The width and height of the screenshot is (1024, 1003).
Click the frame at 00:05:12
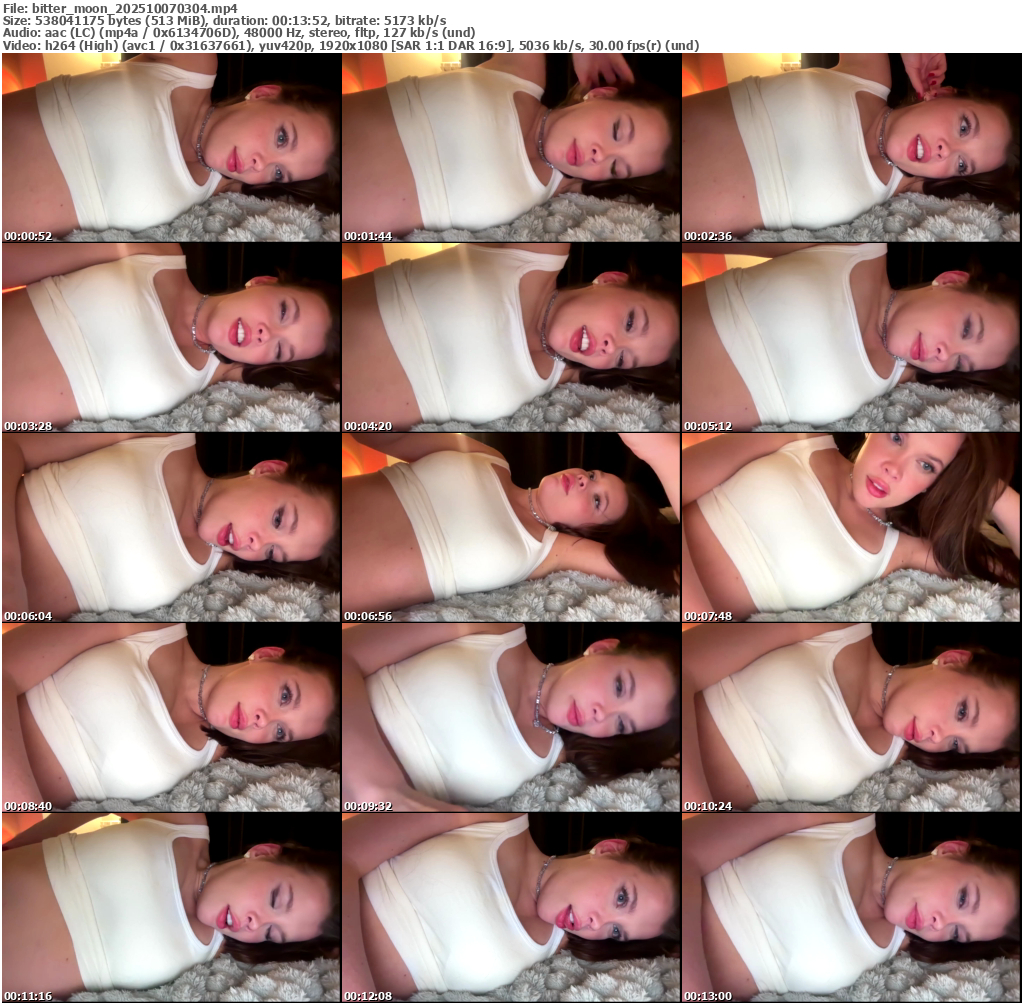(x=851, y=338)
